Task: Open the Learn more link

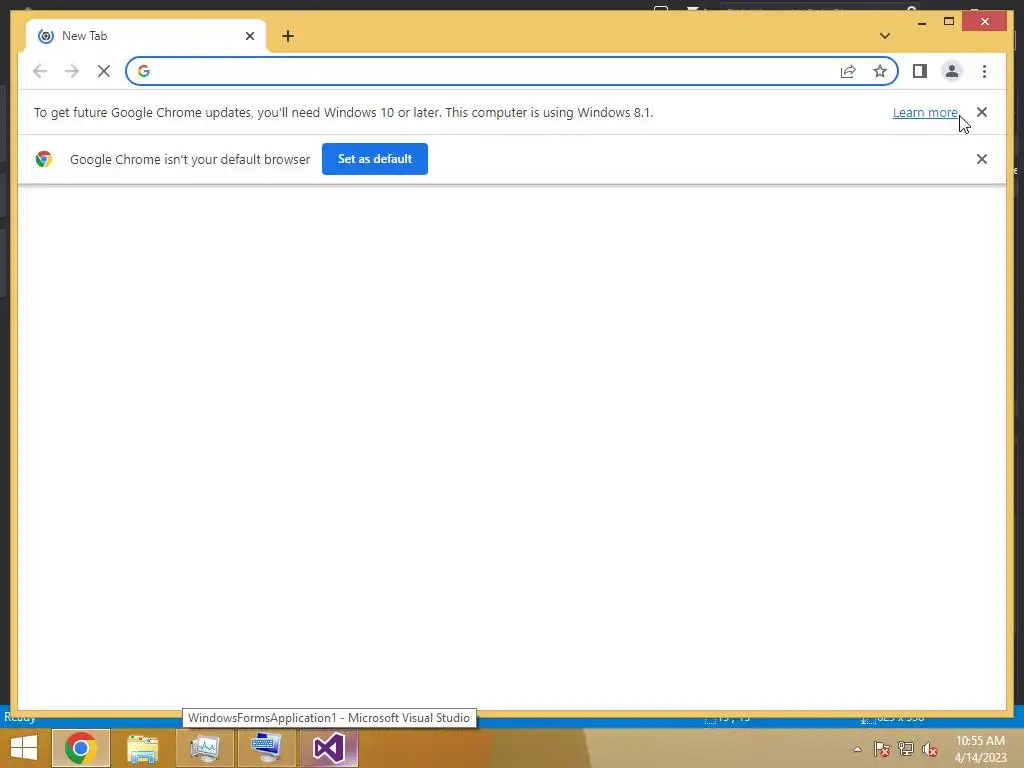Action: click(925, 112)
